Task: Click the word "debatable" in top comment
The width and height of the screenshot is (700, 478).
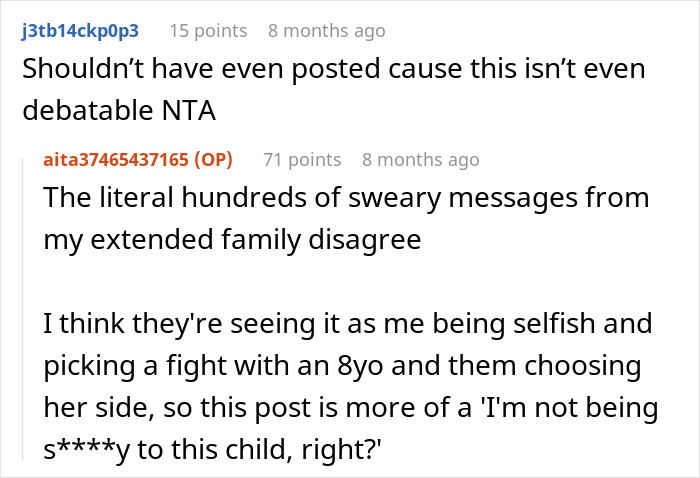Action: [88, 110]
